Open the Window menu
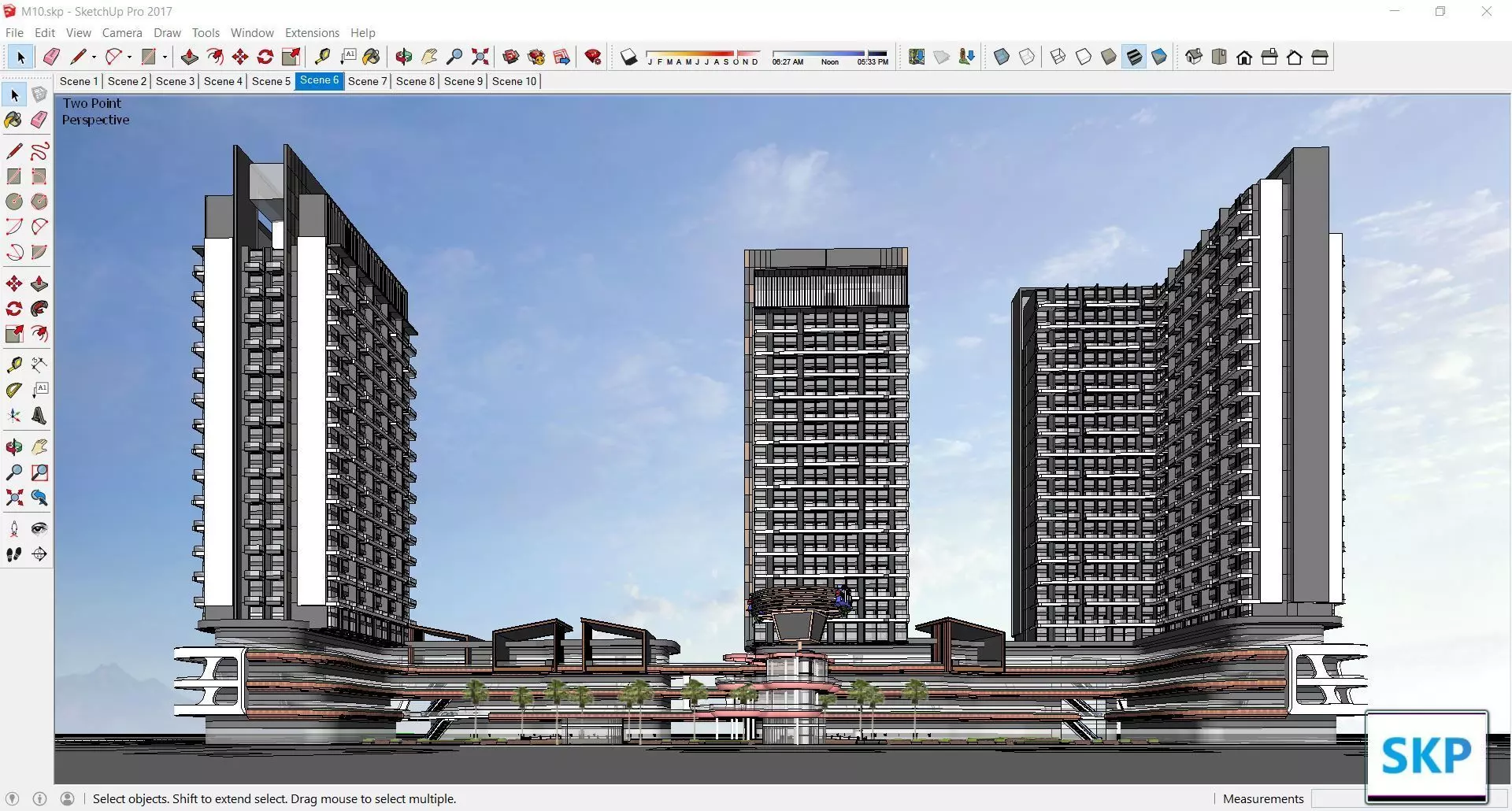Viewport: 1512px width, 811px height. [x=252, y=32]
